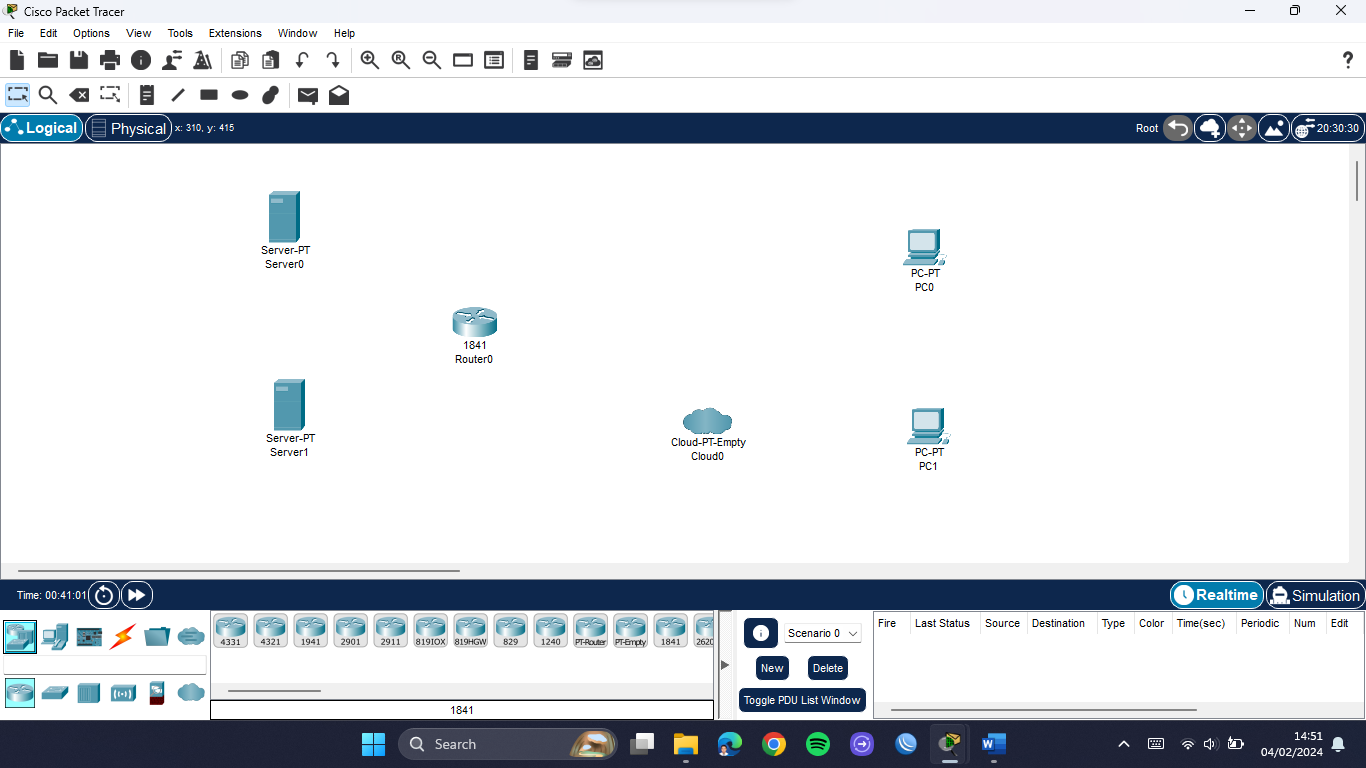Click the Delete scenario button
The height and width of the screenshot is (768, 1366).
pos(828,668)
